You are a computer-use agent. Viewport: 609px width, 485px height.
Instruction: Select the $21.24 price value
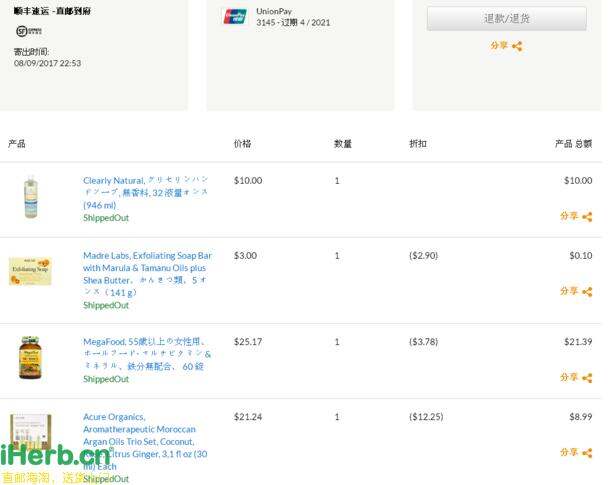click(x=248, y=417)
